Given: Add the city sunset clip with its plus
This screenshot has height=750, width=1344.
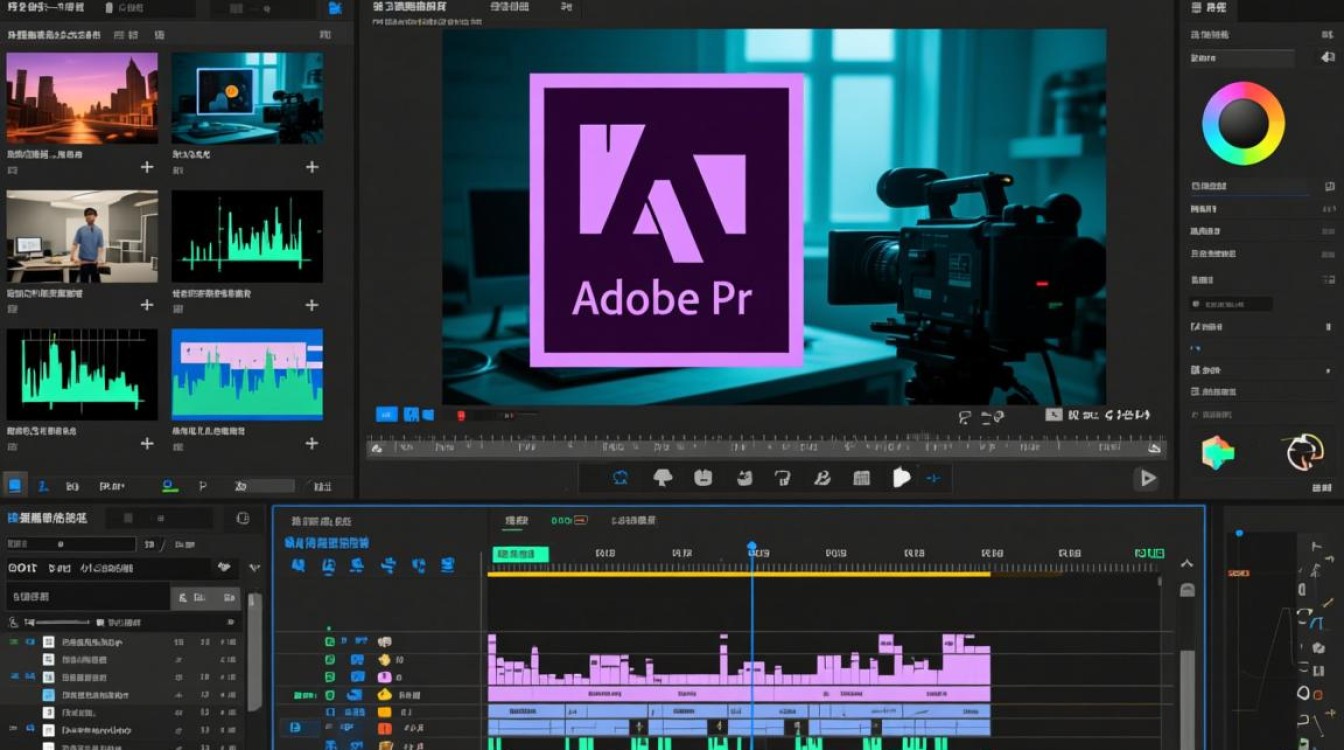Looking at the screenshot, I should tap(147, 167).
